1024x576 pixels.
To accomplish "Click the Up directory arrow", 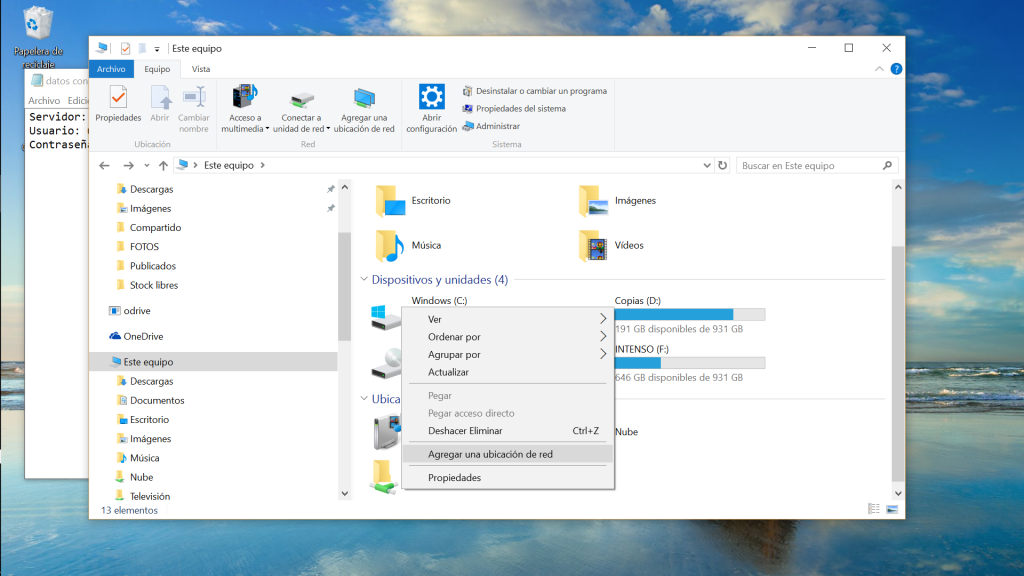I will pyautogui.click(x=163, y=165).
